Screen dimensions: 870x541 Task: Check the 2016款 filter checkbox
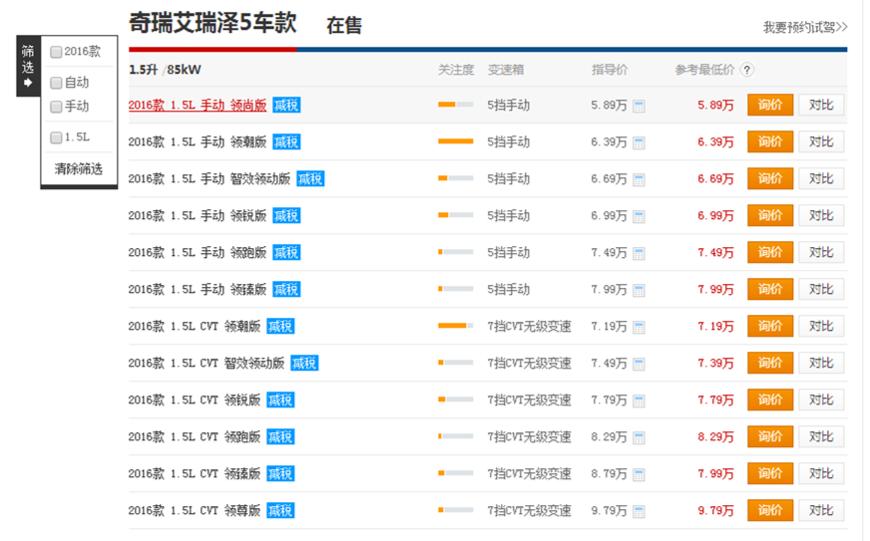click(56, 52)
